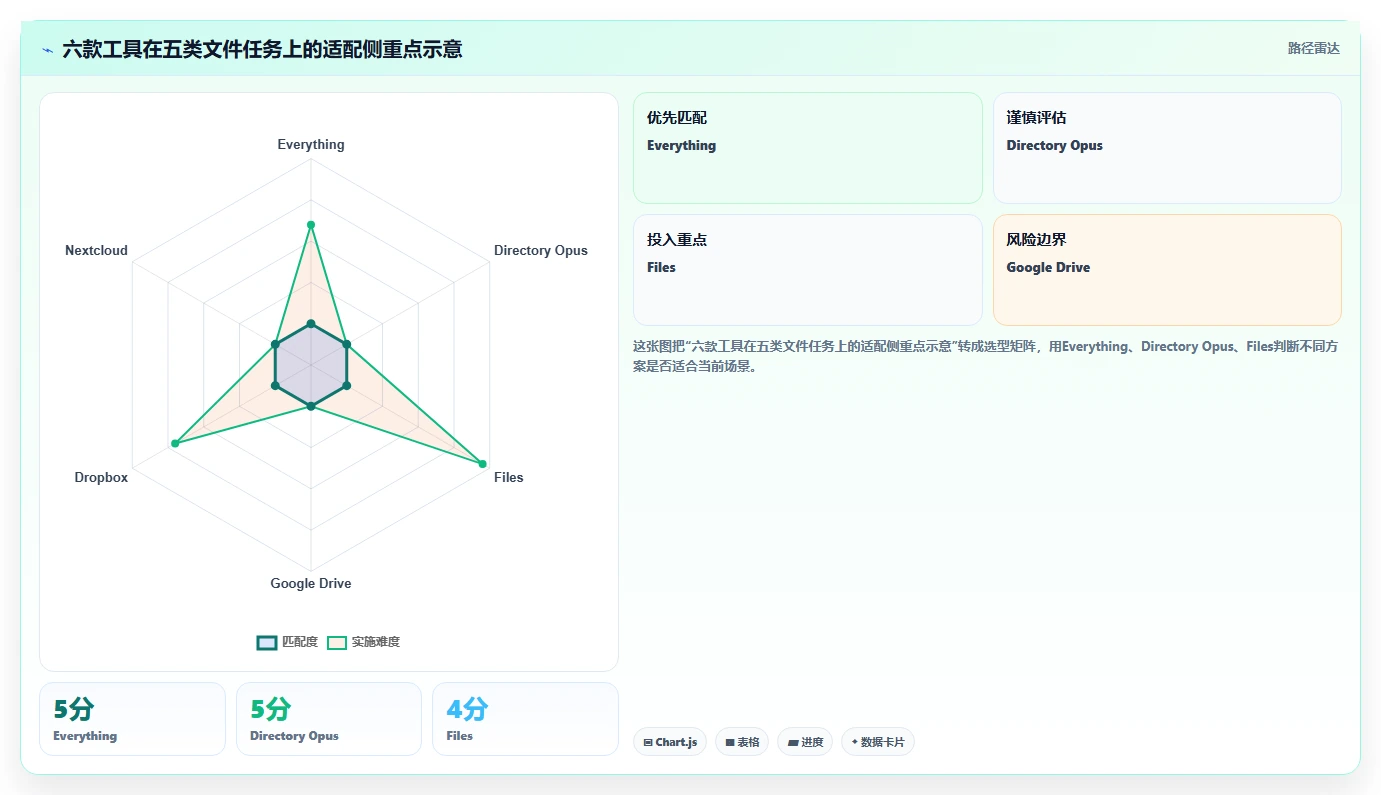This screenshot has height=795, width=1381.
Task: Click 匹配度 data point on Everything axis
Action: pos(311,323)
